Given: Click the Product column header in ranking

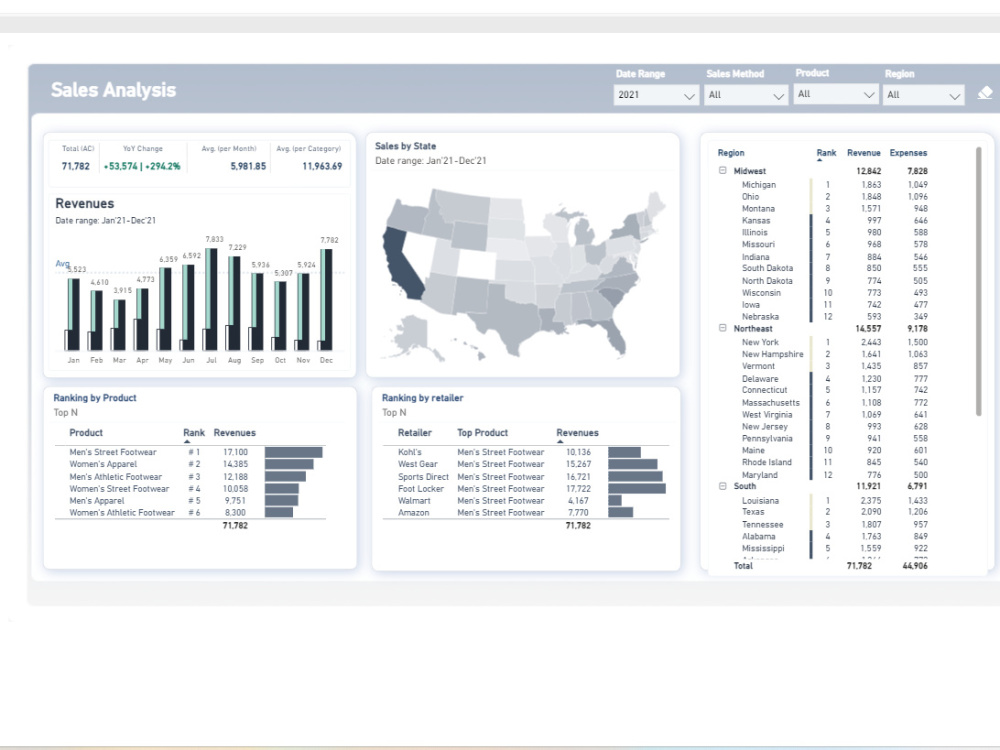Looking at the screenshot, I should tap(86, 432).
